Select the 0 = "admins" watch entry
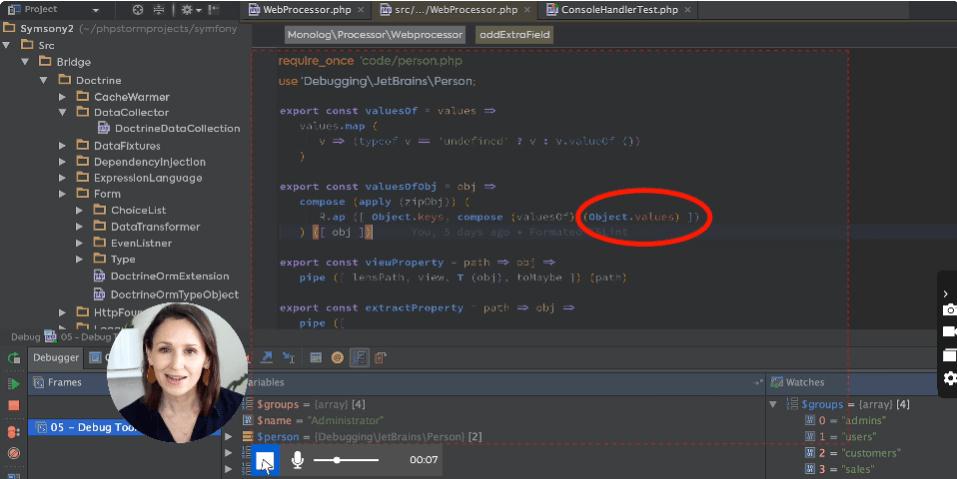This screenshot has height=479, width=957. point(844,420)
